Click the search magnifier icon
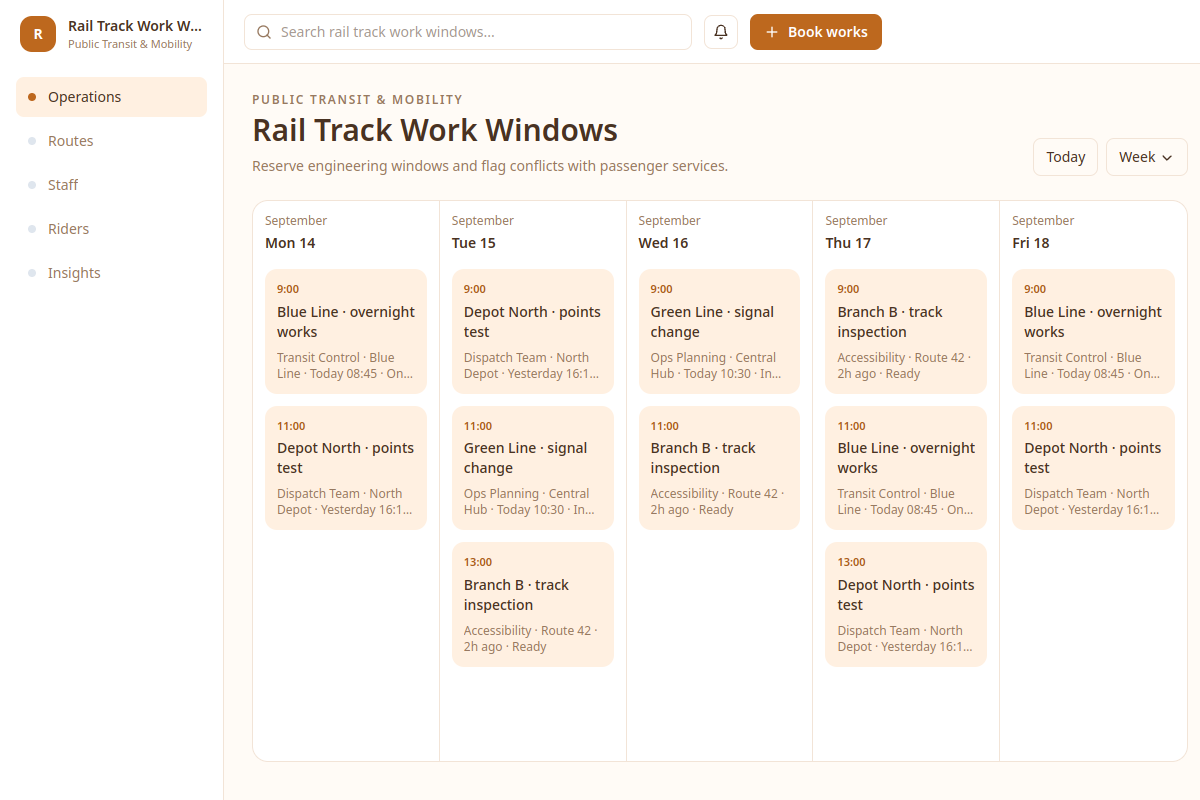 click(x=264, y=32)
